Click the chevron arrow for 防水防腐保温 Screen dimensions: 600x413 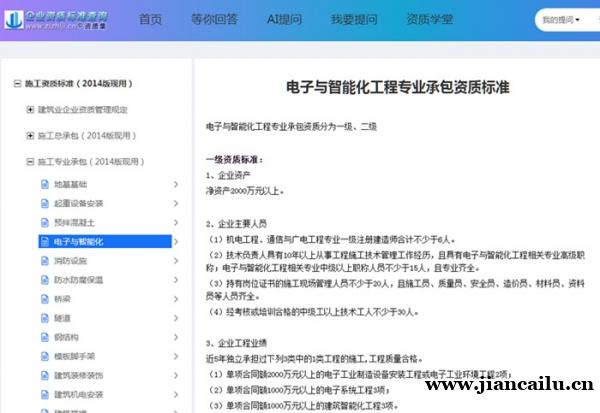point(176,280)
